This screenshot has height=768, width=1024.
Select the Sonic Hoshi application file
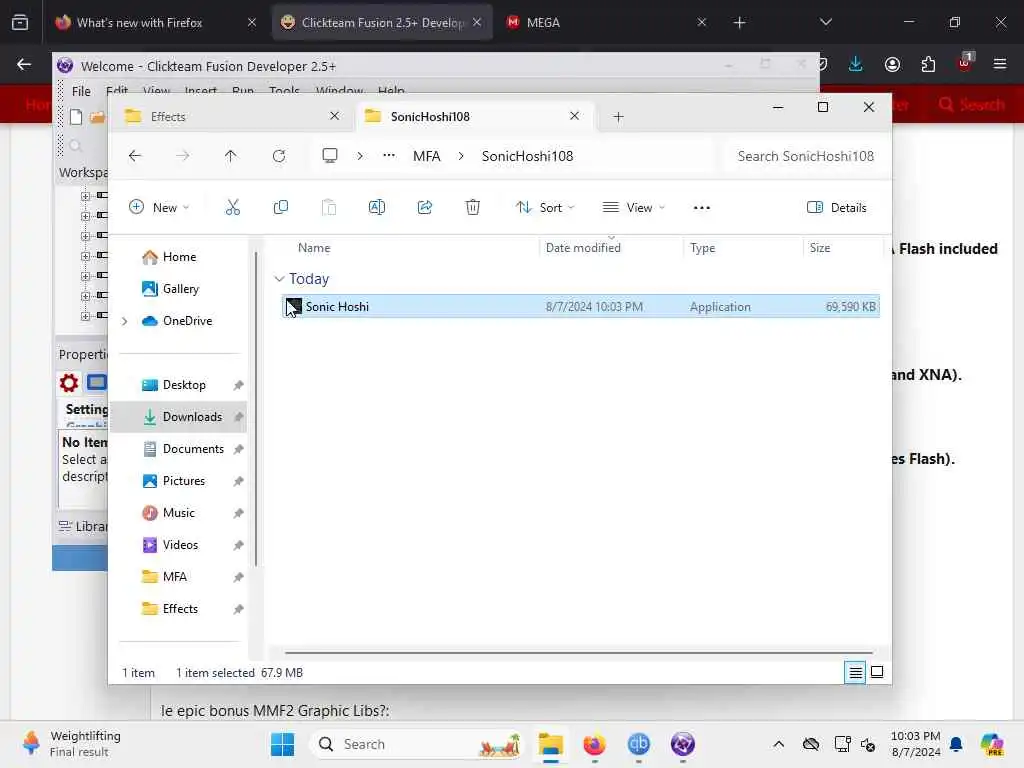pos(581,306)
